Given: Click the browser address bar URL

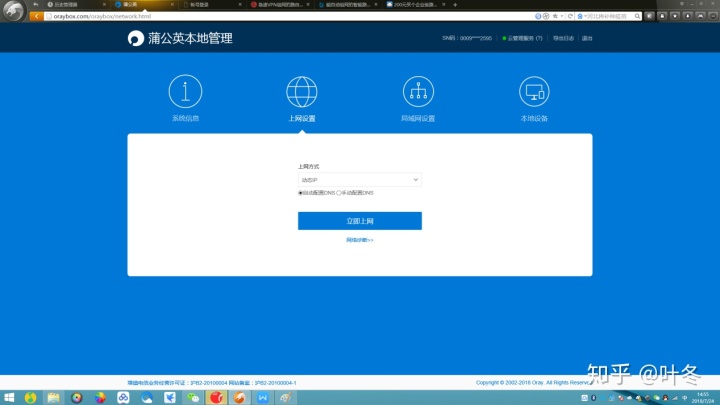Looking at the screenshot, I should (102, 16).
